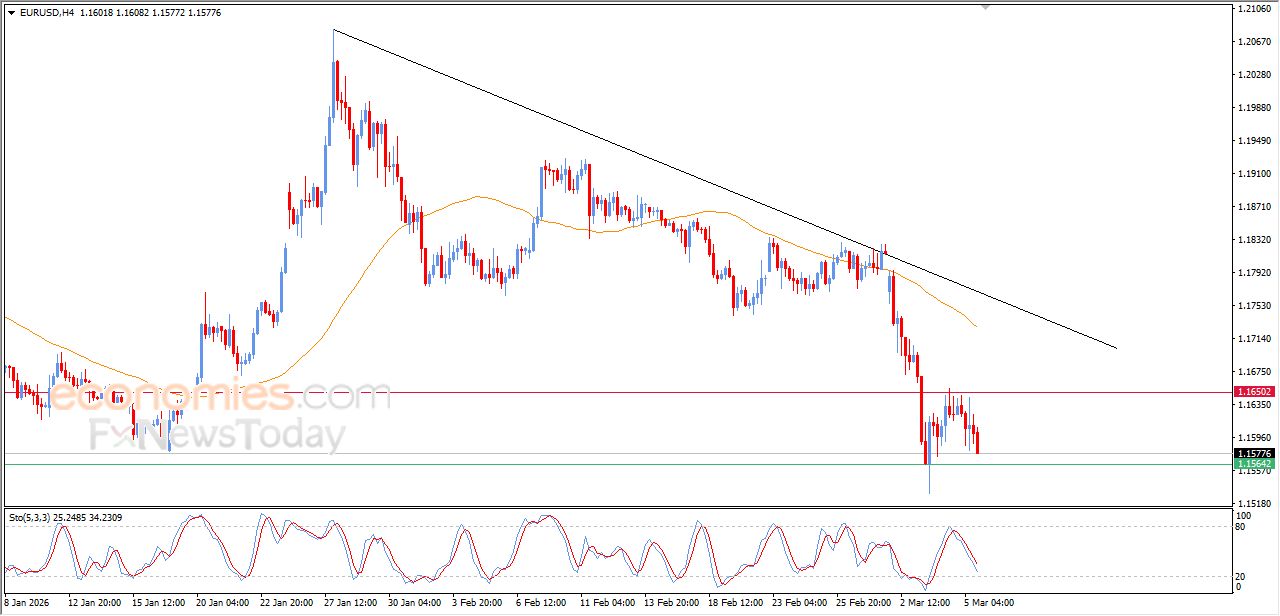Viewport: 1280px width, 616px height.
Task: Click the 1.21060 price axis label
Action: pos(1254,9)
